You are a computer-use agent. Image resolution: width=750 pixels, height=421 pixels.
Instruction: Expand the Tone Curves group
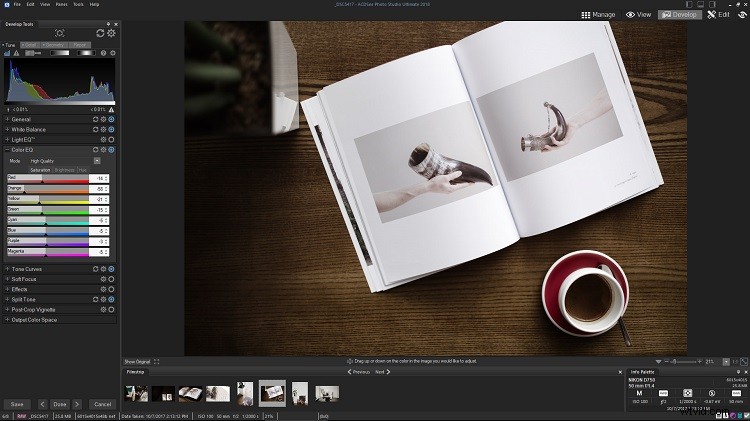point(7,269)
